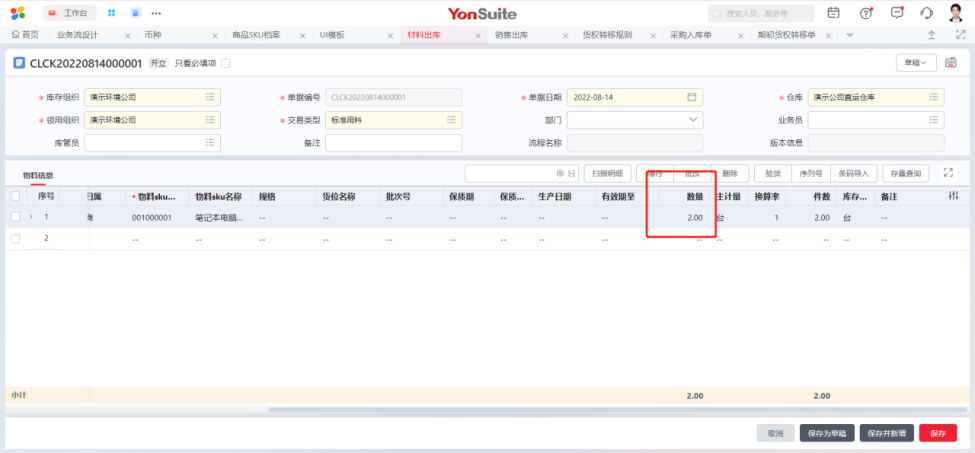Image resolution: width=975 pixels, height=453 pixels.
Task: Click the 存量查询 button
Action: [x=905, y=173]
